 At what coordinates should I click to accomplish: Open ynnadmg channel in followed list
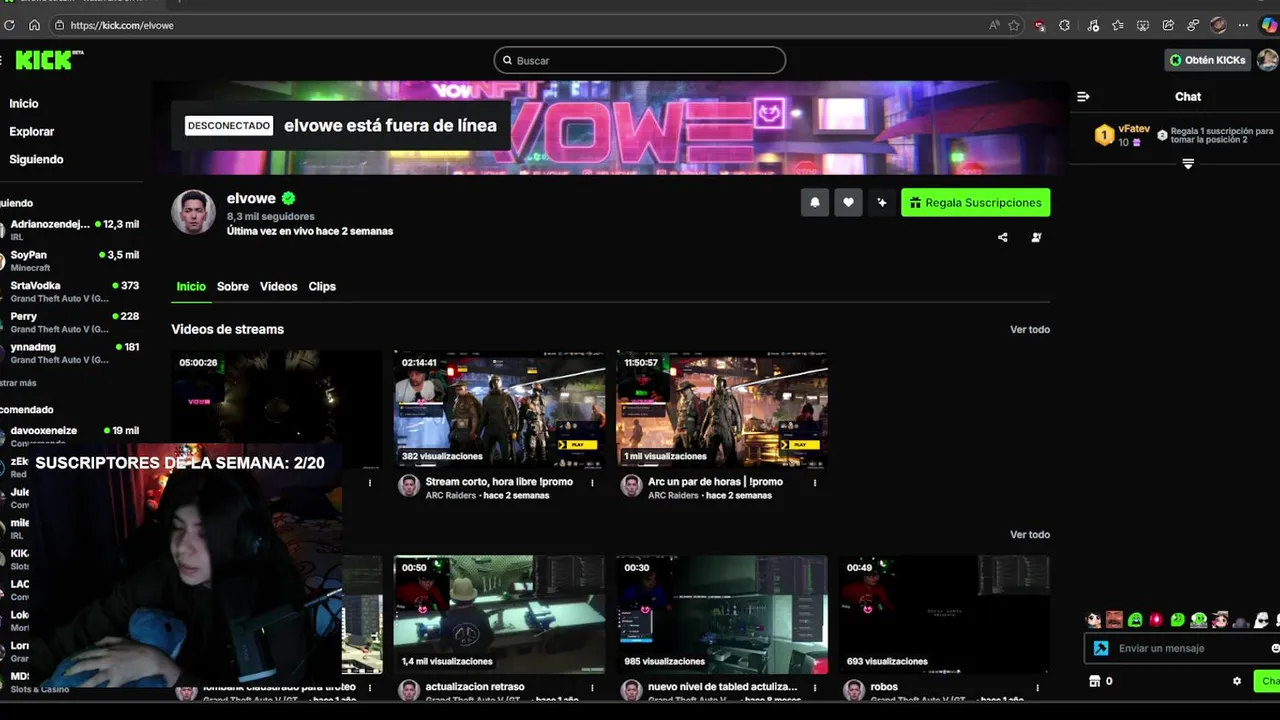tap(70, 353)
